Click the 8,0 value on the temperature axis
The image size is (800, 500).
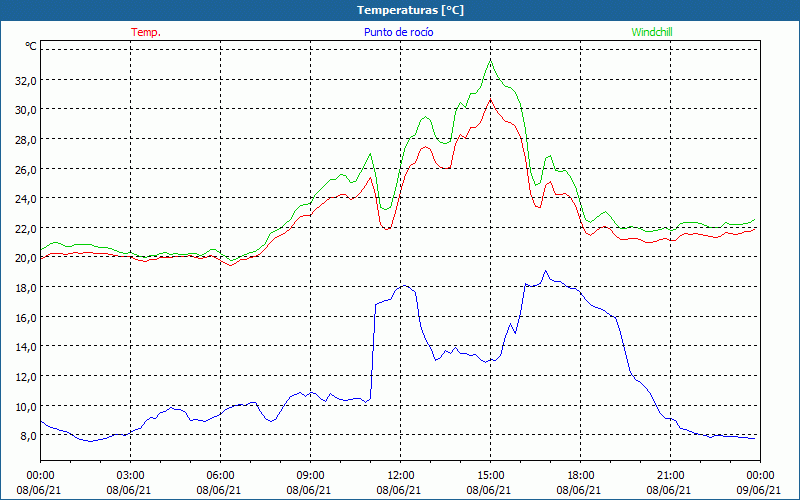27,436
